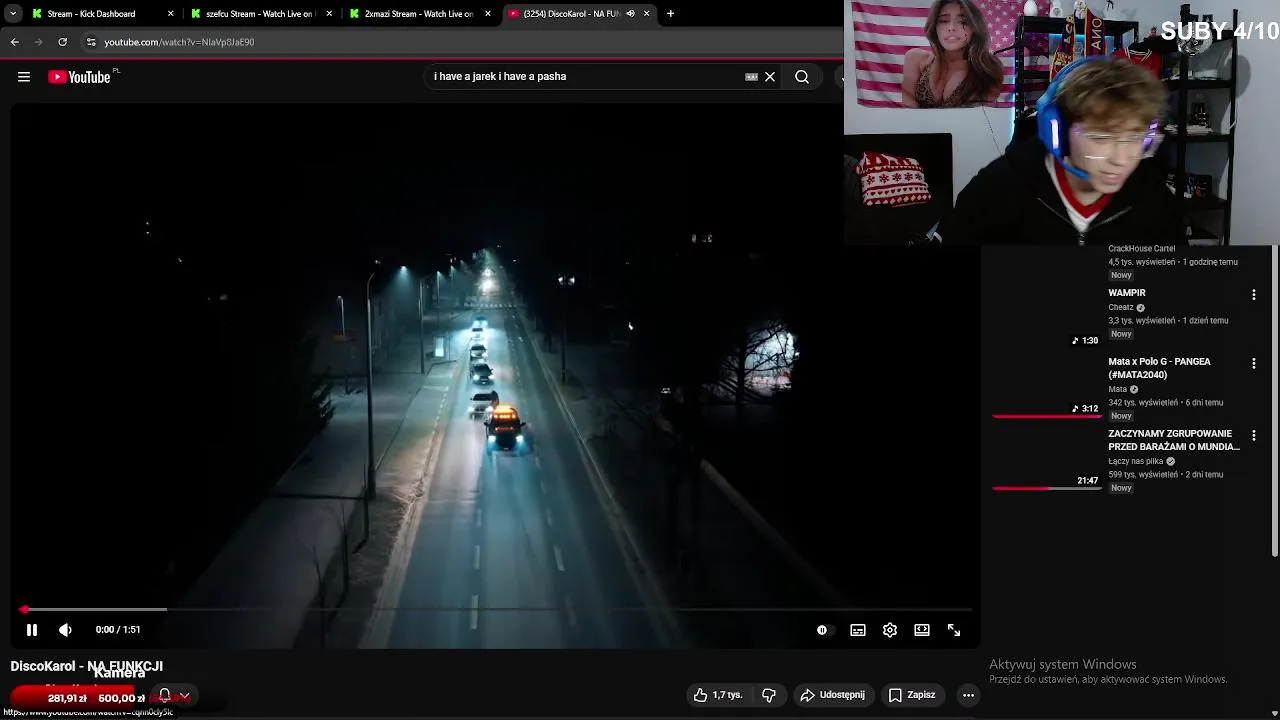
Task: Switch to the 2xmazi Stream tab
Action: 419,14
